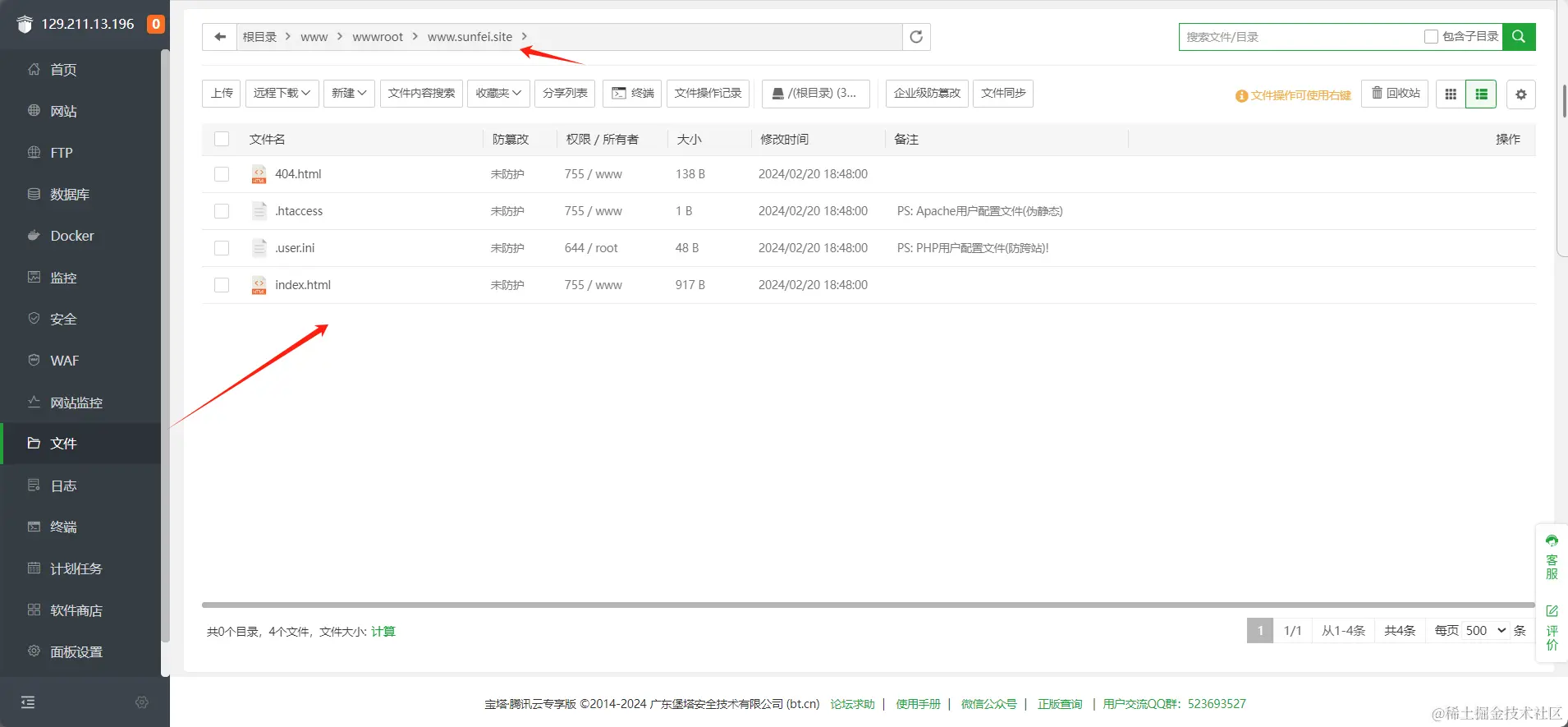Open 分享列表 button
This screenshot has height=727, width=1568.
[x=565, y=94]
